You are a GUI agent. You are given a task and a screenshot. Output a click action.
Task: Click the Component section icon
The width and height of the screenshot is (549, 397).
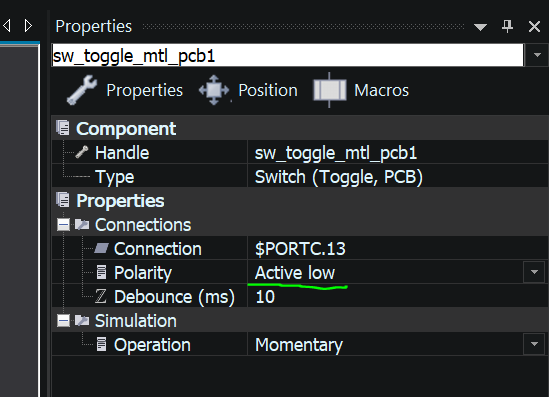click(x=63, y=128)
